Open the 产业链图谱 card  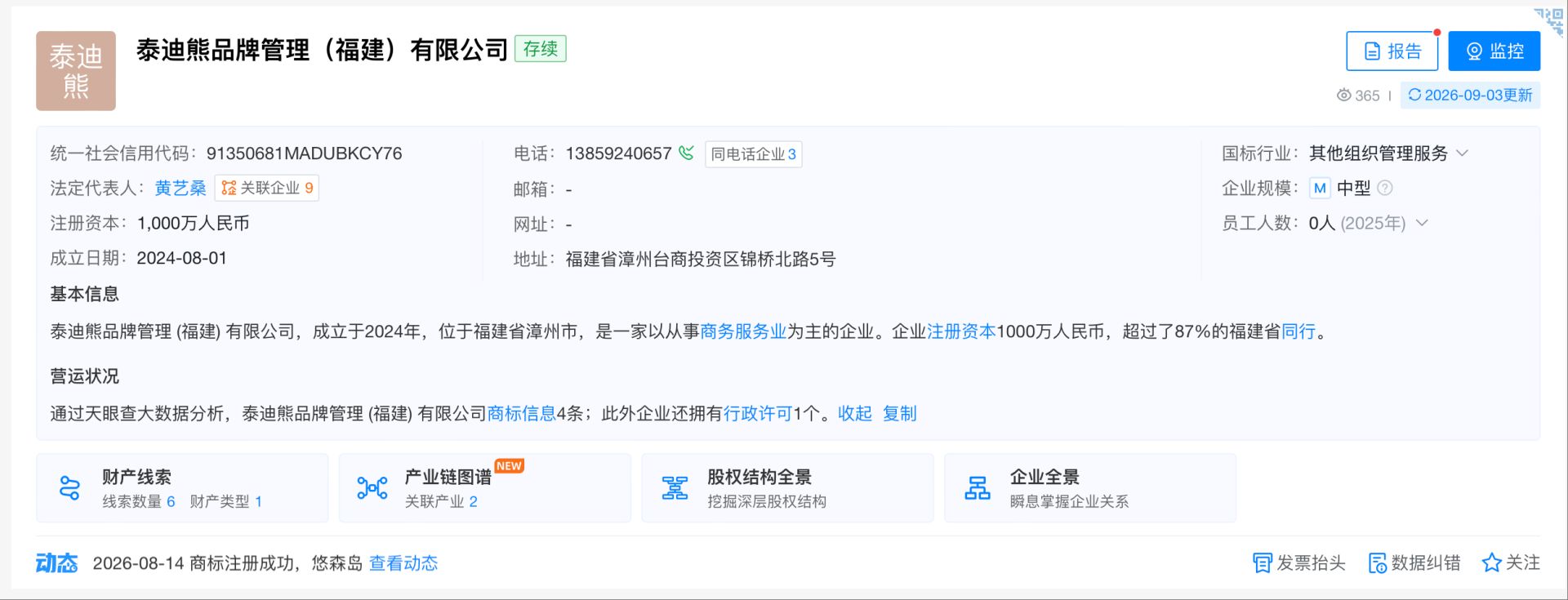pos(485,488)
